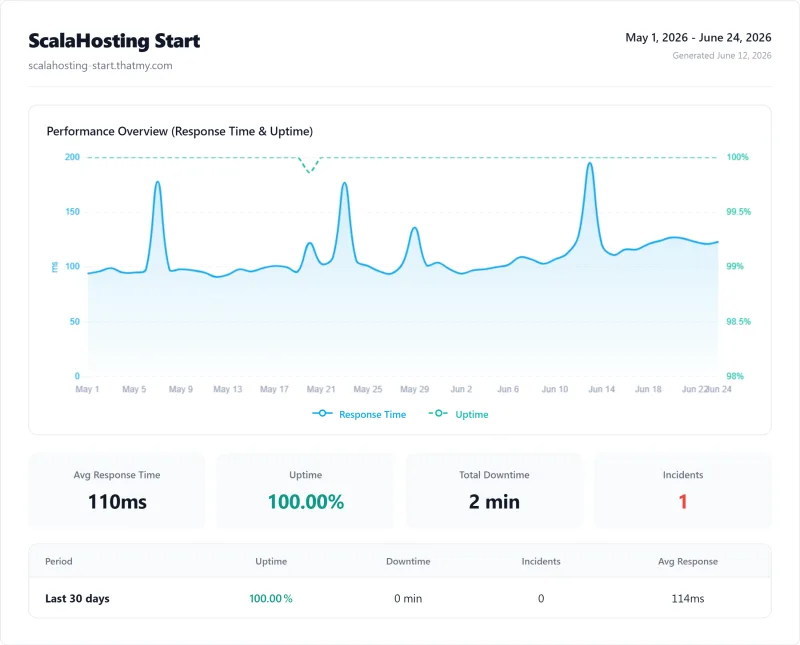Click the 99.5% right axis label
This screenshot has width=800, height=645.
pos(738,212)
